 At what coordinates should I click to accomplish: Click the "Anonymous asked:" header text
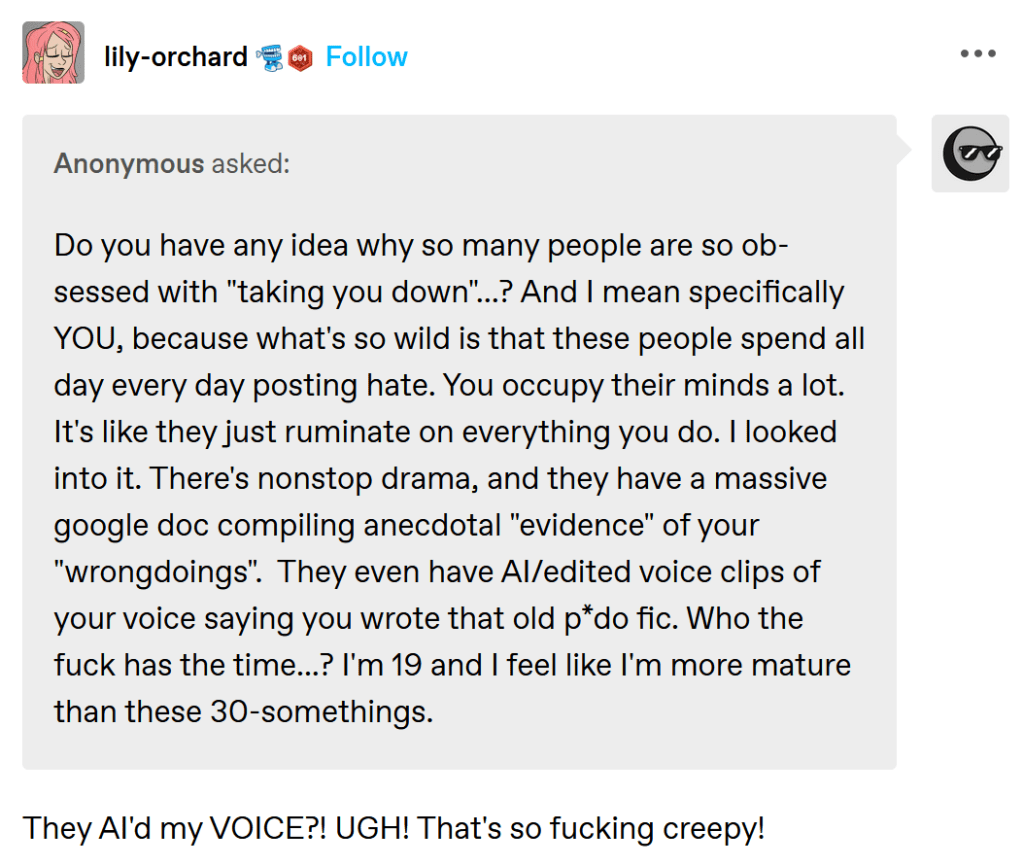171,163
